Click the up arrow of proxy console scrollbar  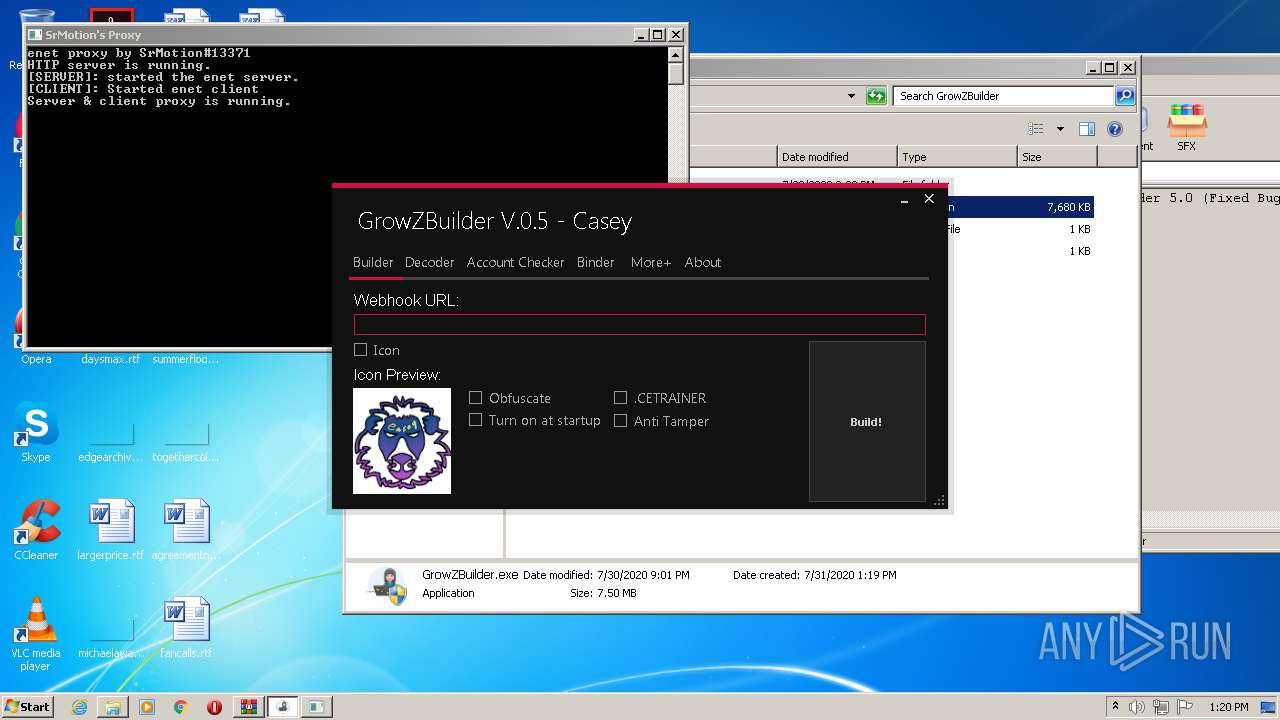676,55
